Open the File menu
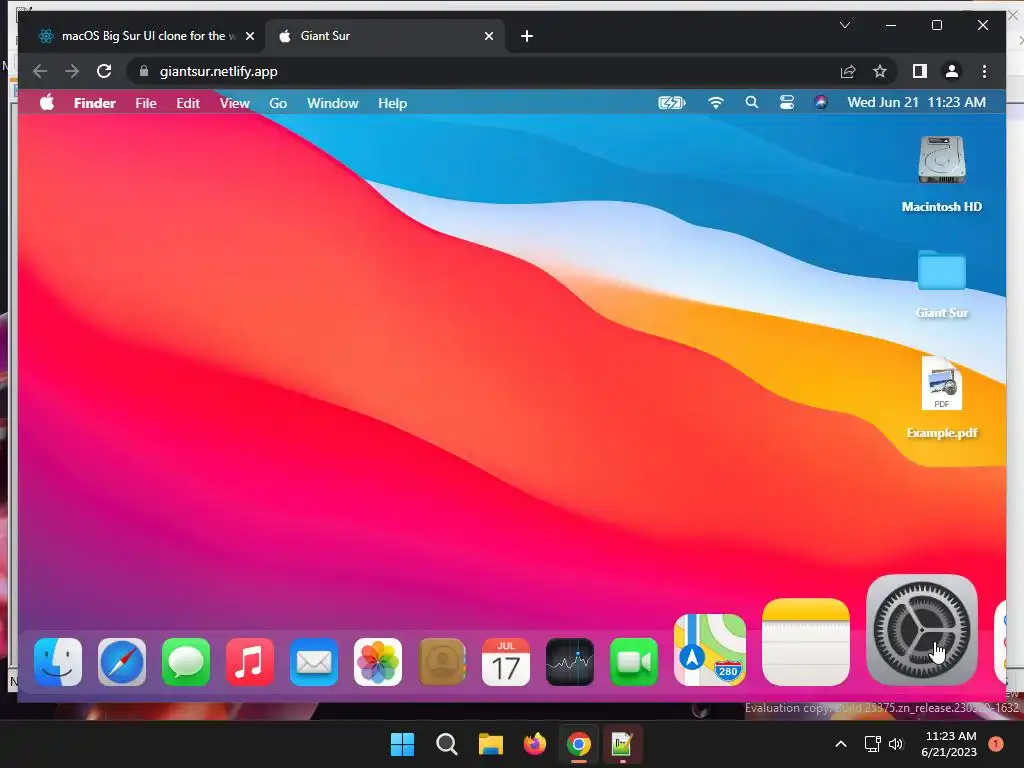 (146, 103)
